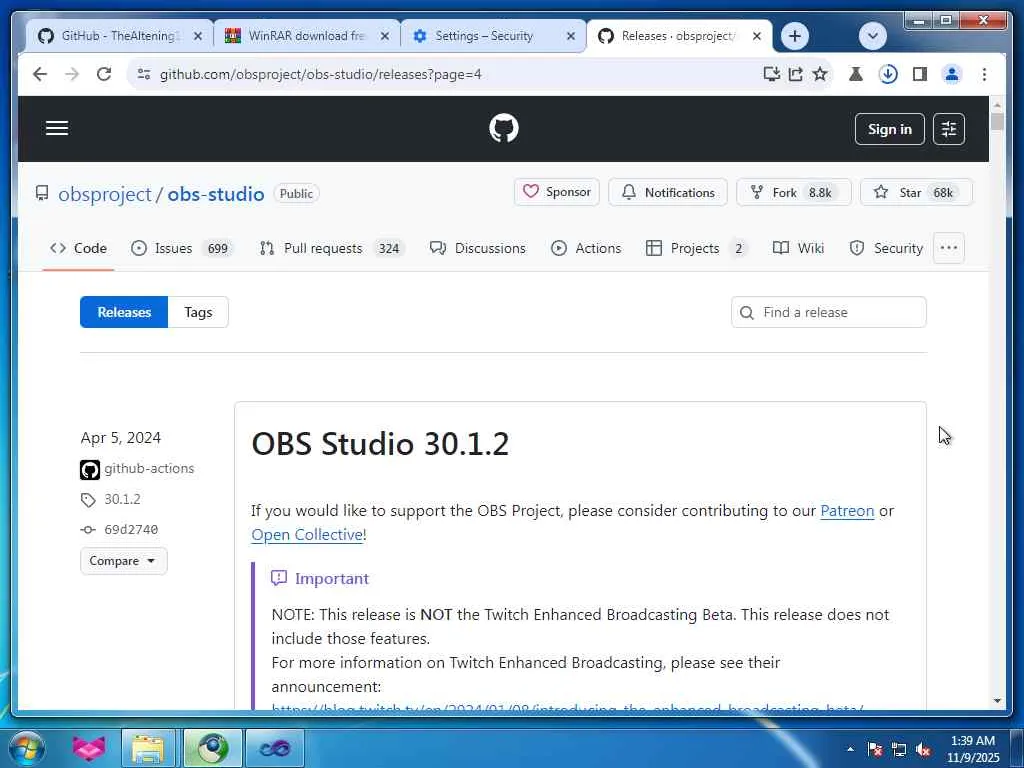Click the muted volume tray icon
Screen dimensions: 1024x768
[923, 749]
